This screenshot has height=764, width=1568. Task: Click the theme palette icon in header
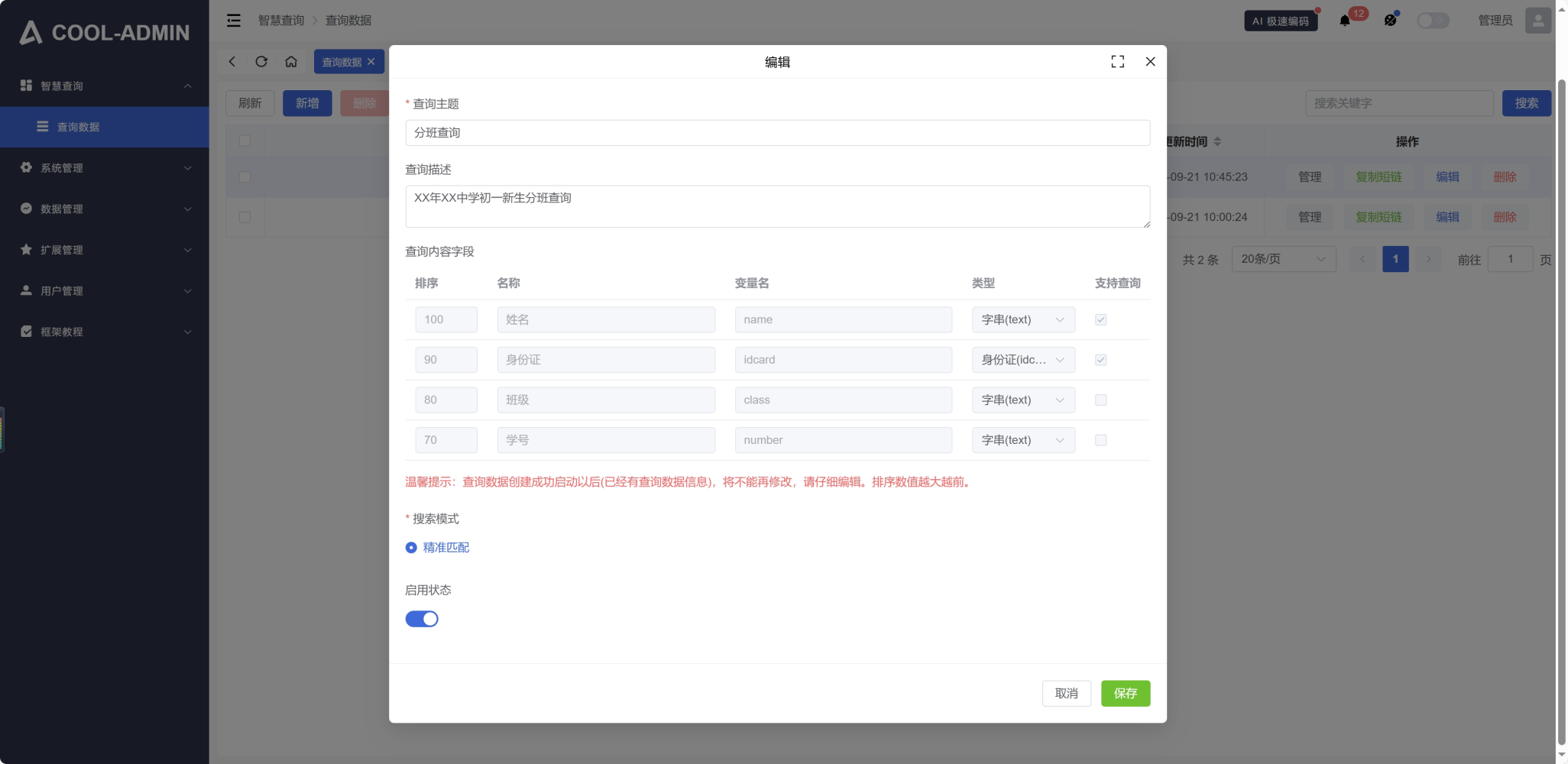tap(1390, 21)
